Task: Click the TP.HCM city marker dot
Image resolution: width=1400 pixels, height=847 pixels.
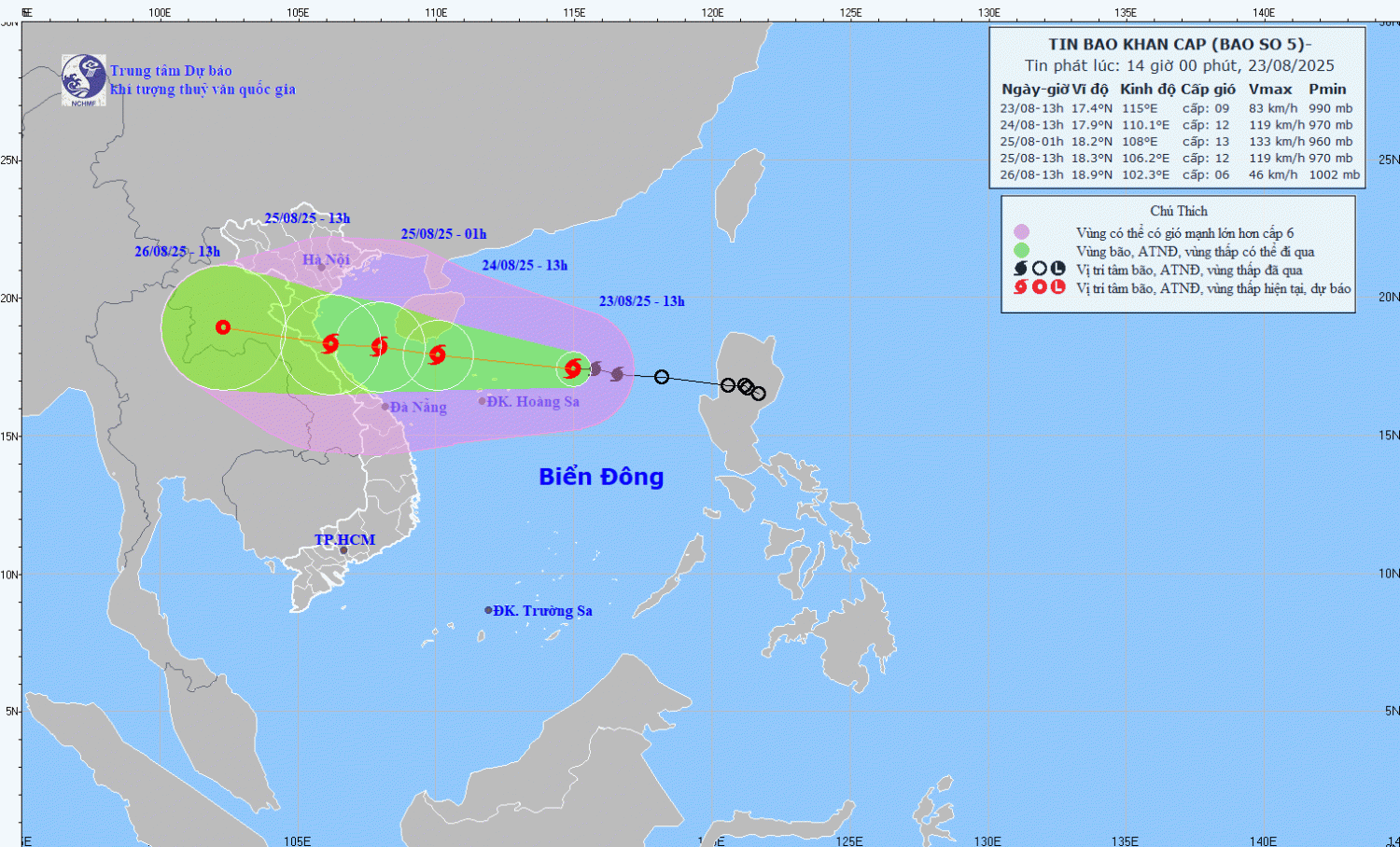Action: coord(343,550)
